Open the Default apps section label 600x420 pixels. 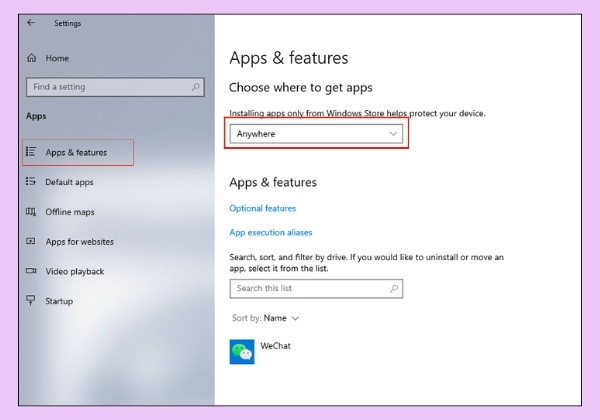coord(69,182)
